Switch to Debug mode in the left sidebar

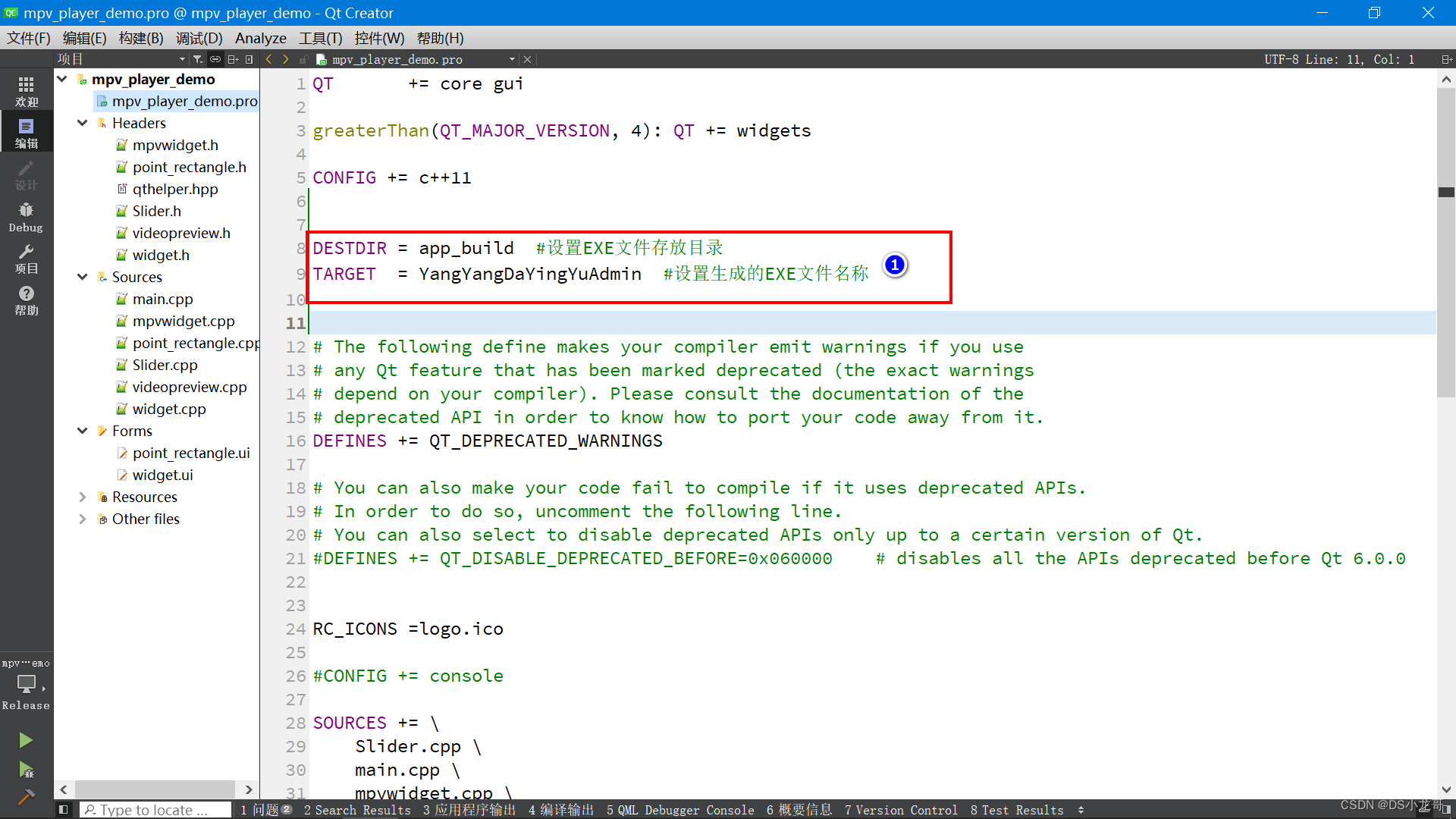tap(26, 216)
